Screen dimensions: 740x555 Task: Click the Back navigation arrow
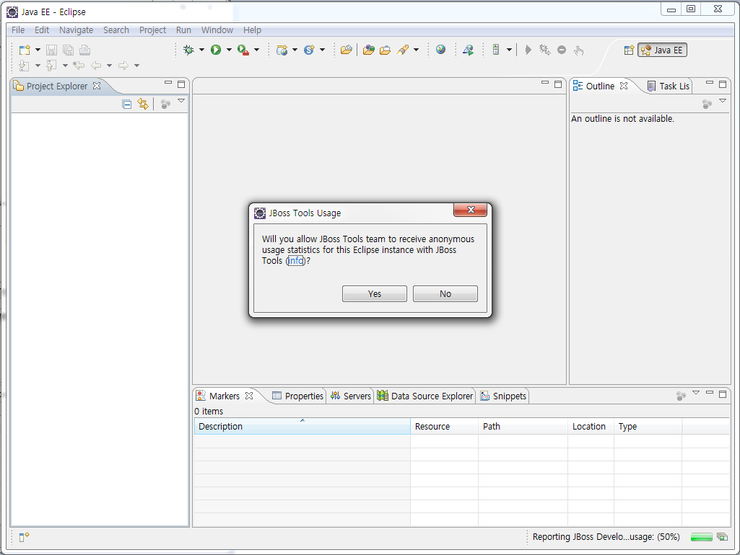pyautogui.click(x=96, y=66)
